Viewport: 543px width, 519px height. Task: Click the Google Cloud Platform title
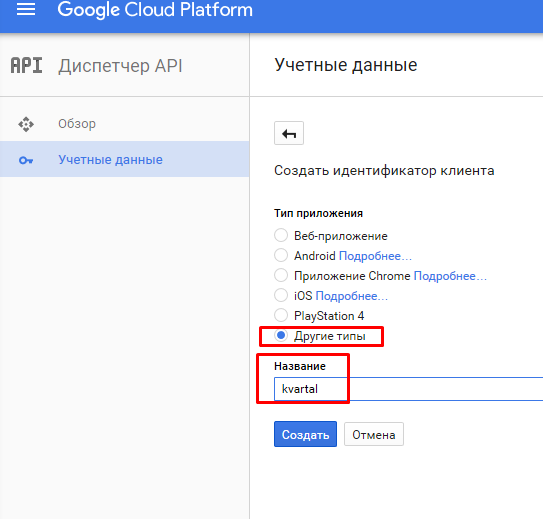point(155,9)
